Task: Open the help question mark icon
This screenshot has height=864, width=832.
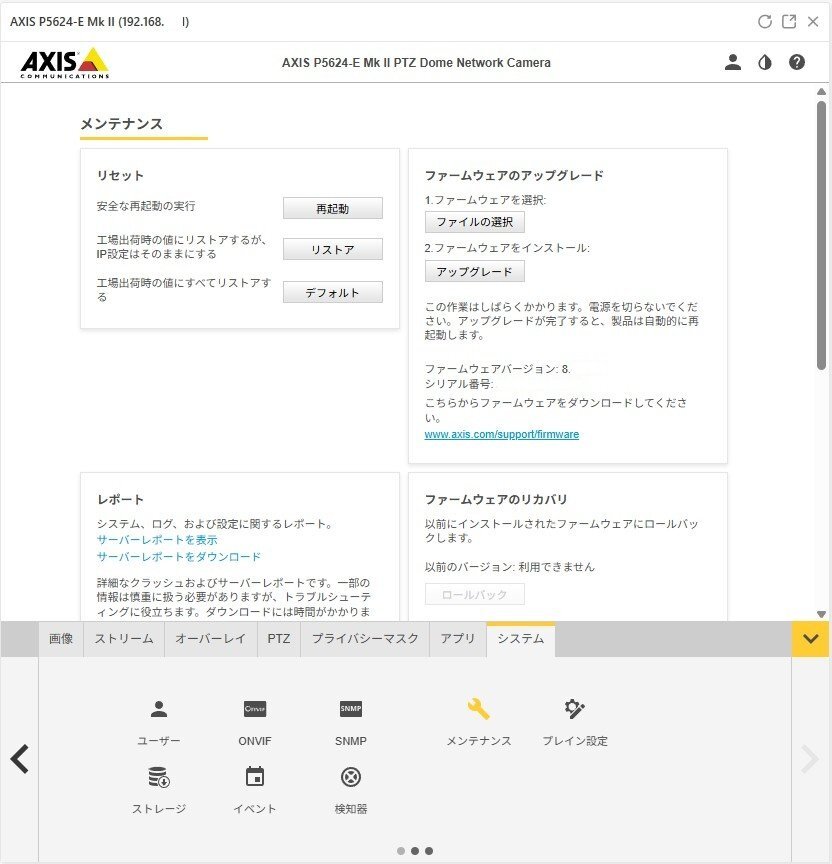Action: (x=796, y=62)
